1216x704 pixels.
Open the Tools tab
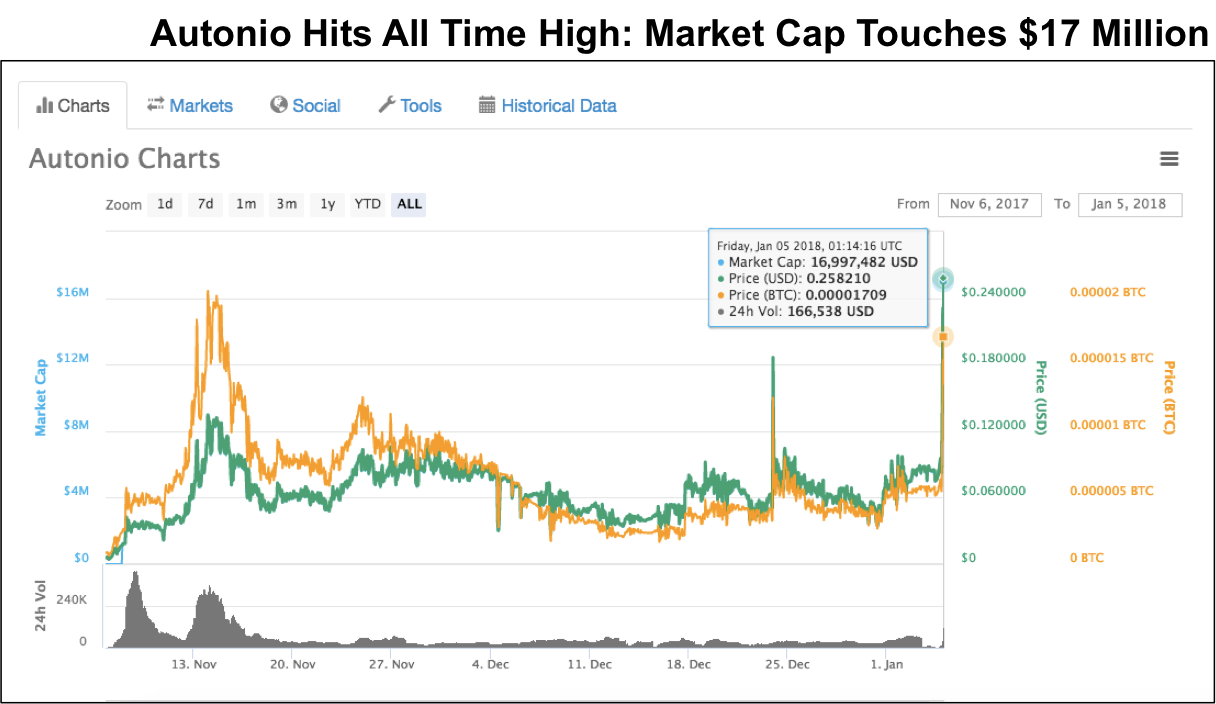point(409,105)
